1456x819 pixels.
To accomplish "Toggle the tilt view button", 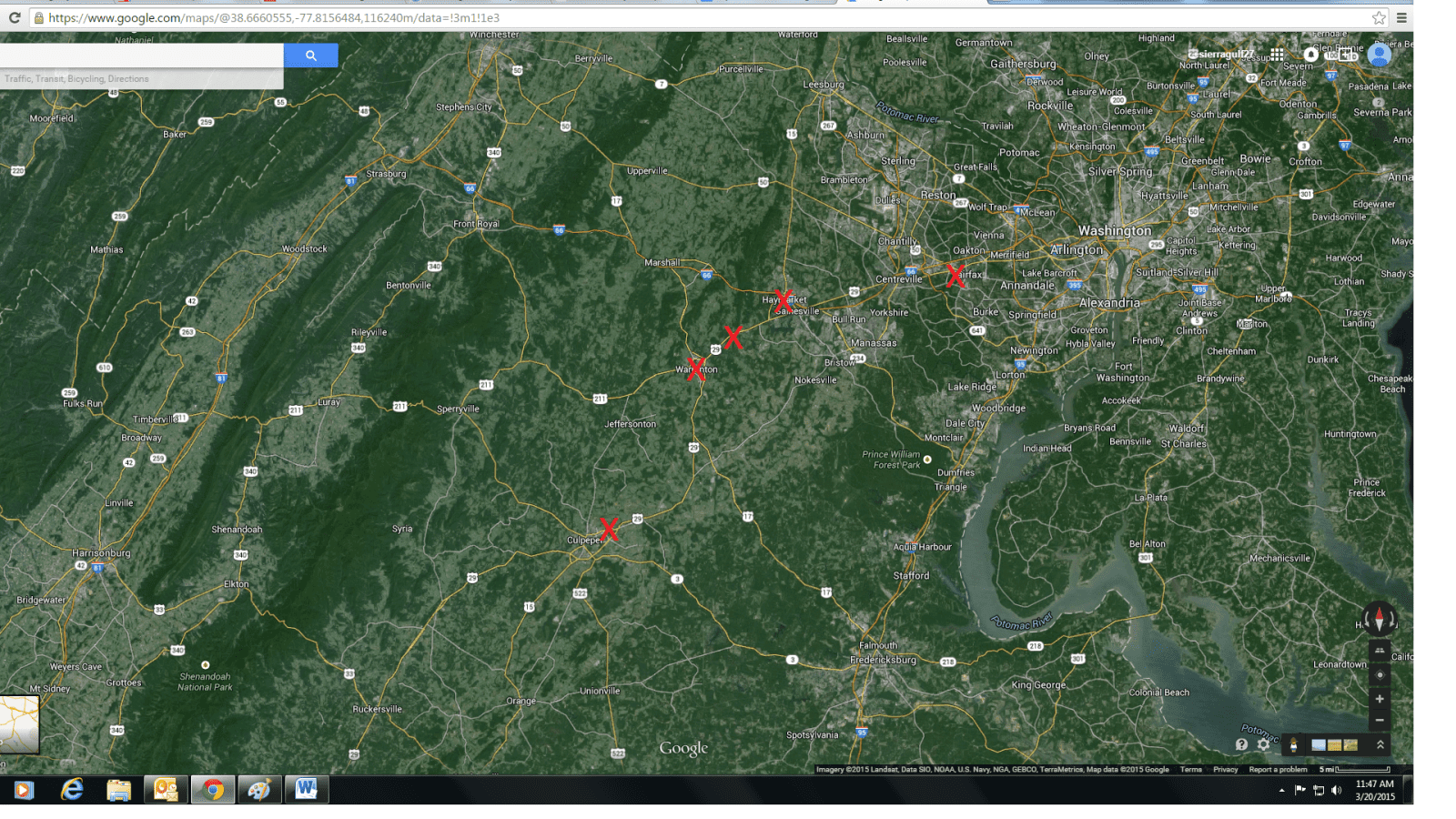I will pos(1380,651).
